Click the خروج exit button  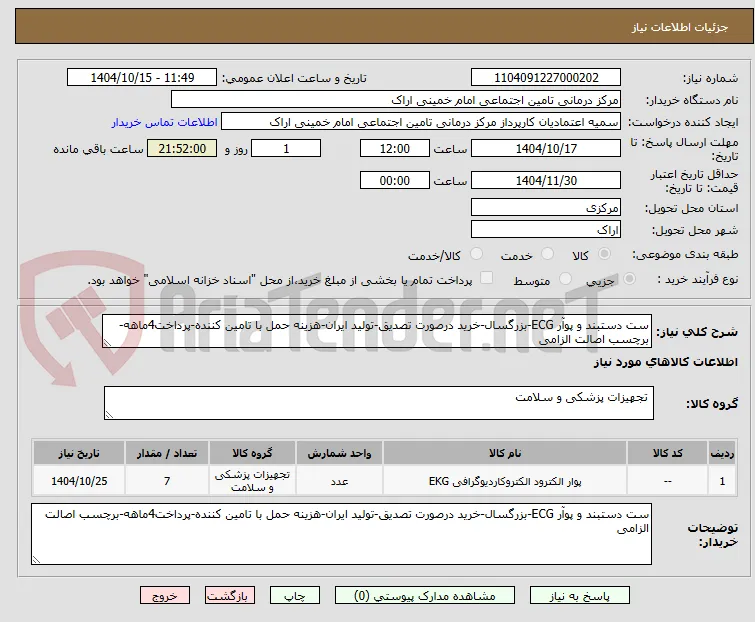pyautogui.click(x=165, y=596)
